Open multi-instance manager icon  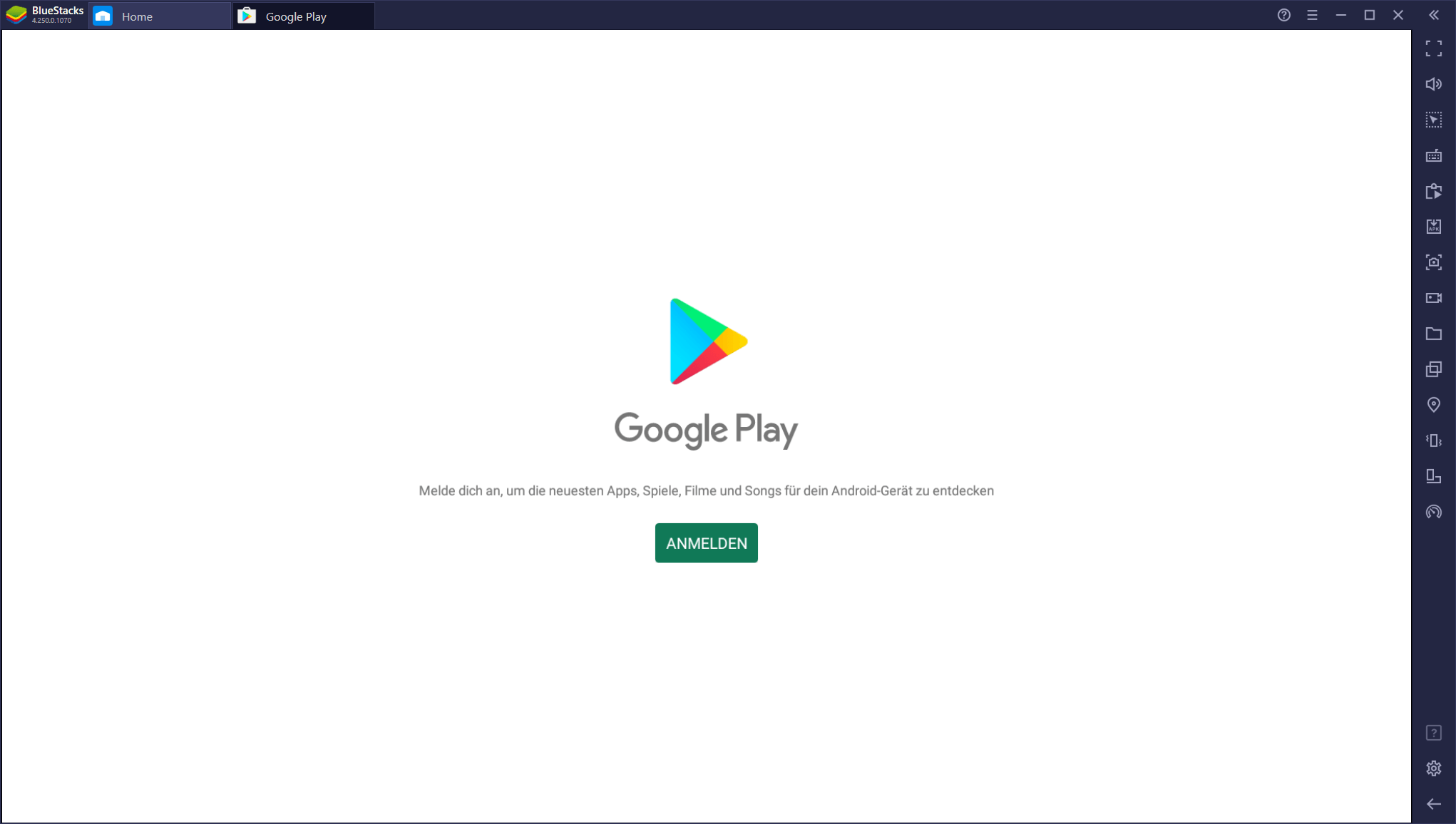click(x=1433, y=369)
